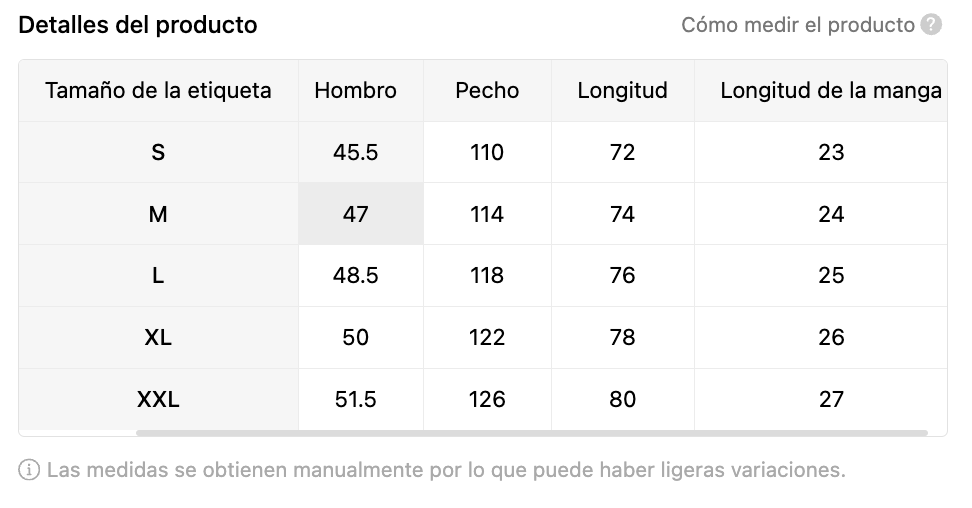This screenshot has height=508, width=972.
Task: Select the 'Hombro' column header
Action: click(x=355, y=90)
